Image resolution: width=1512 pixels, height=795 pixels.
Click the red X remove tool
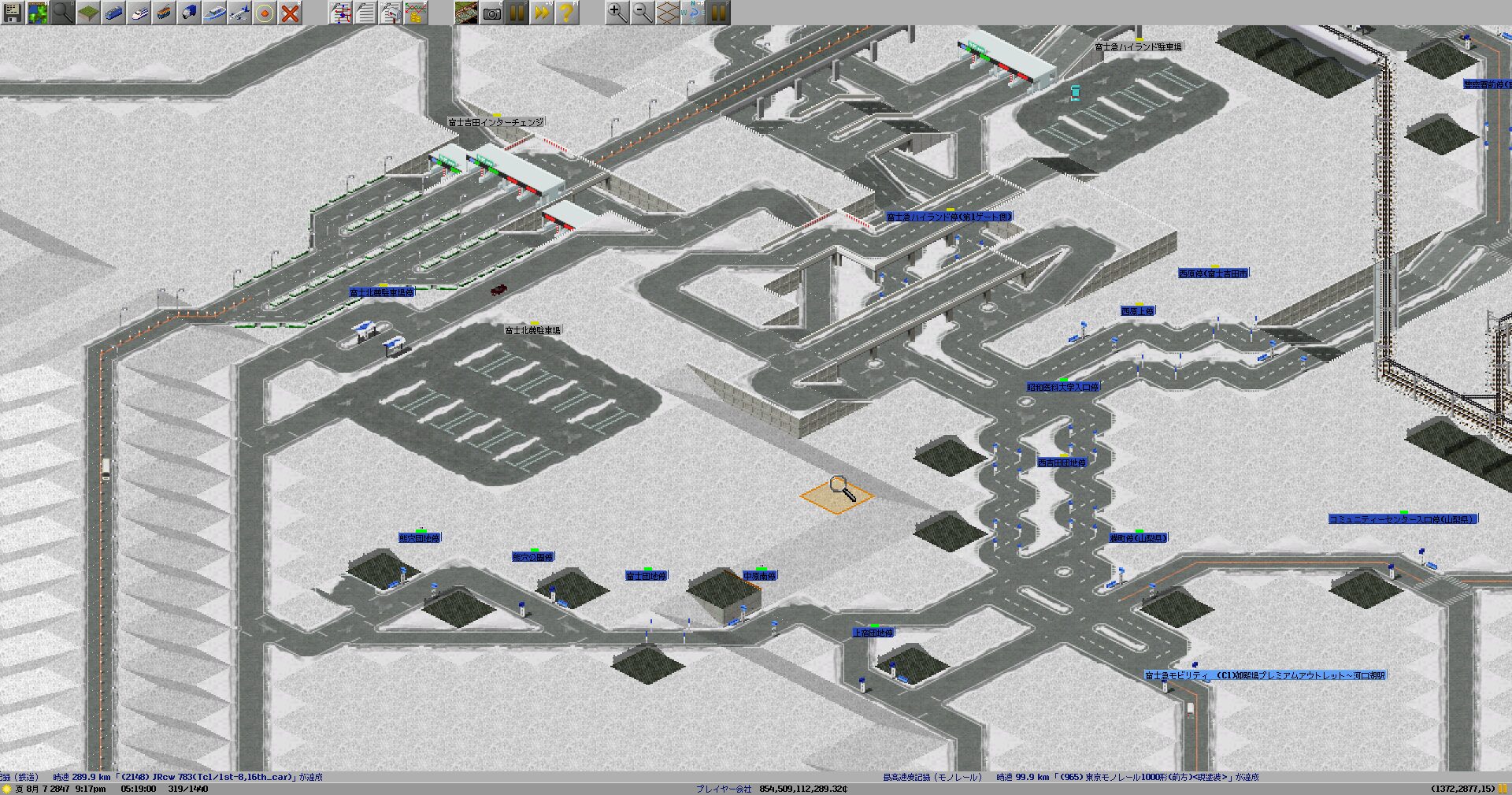click(291, 12)
